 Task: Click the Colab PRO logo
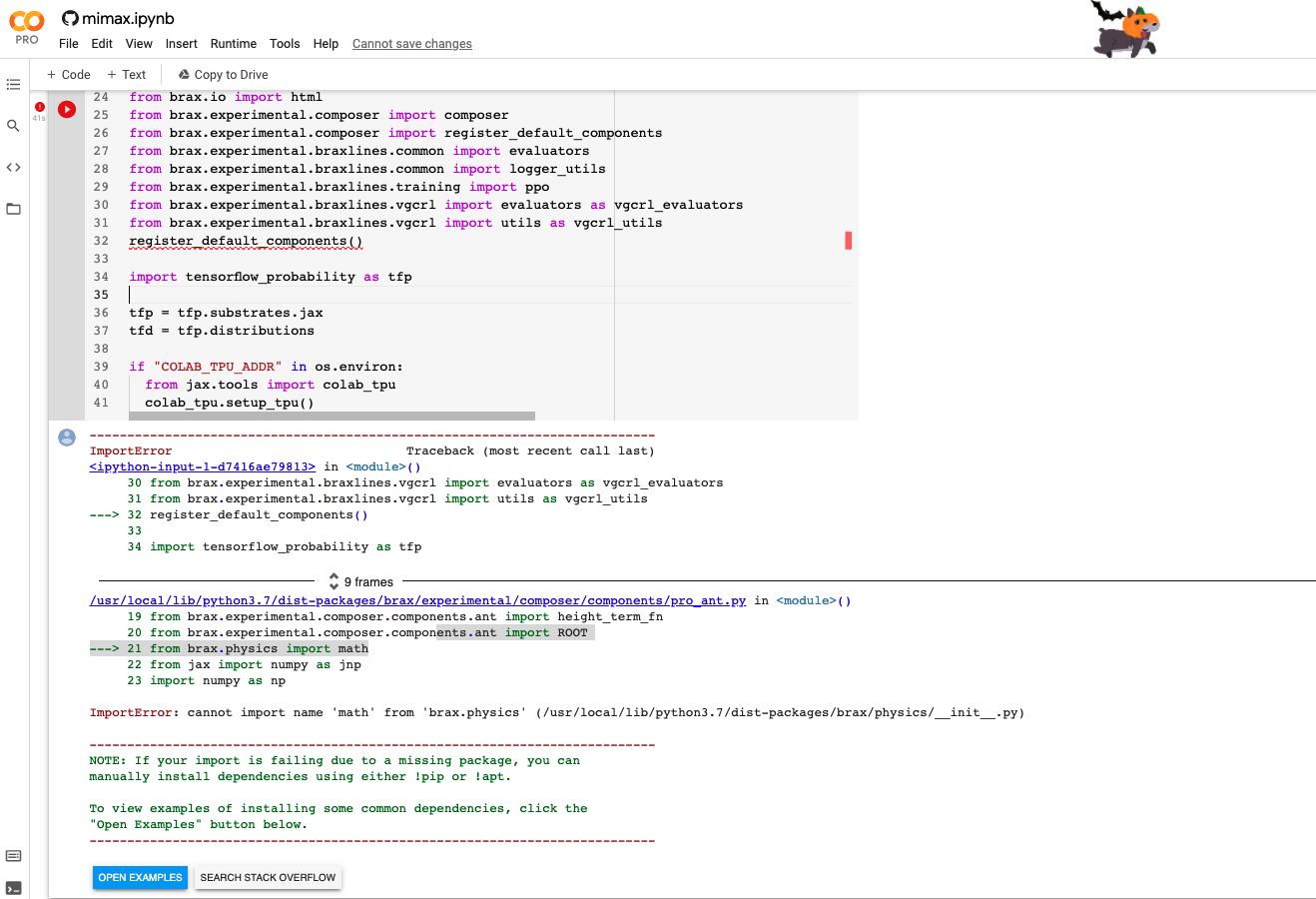click(26, 27)
